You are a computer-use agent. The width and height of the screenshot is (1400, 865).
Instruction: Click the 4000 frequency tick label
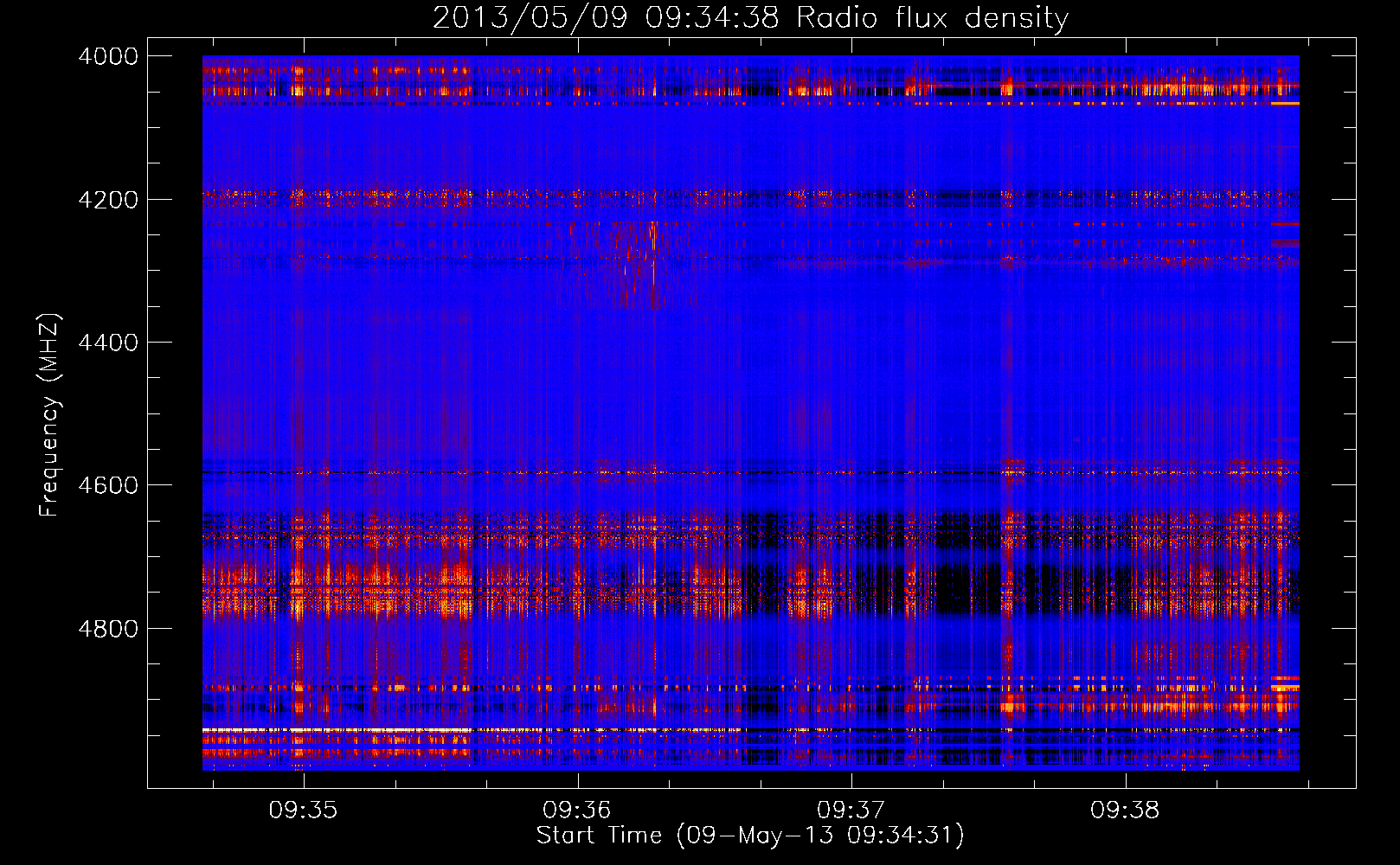(108, 56)
